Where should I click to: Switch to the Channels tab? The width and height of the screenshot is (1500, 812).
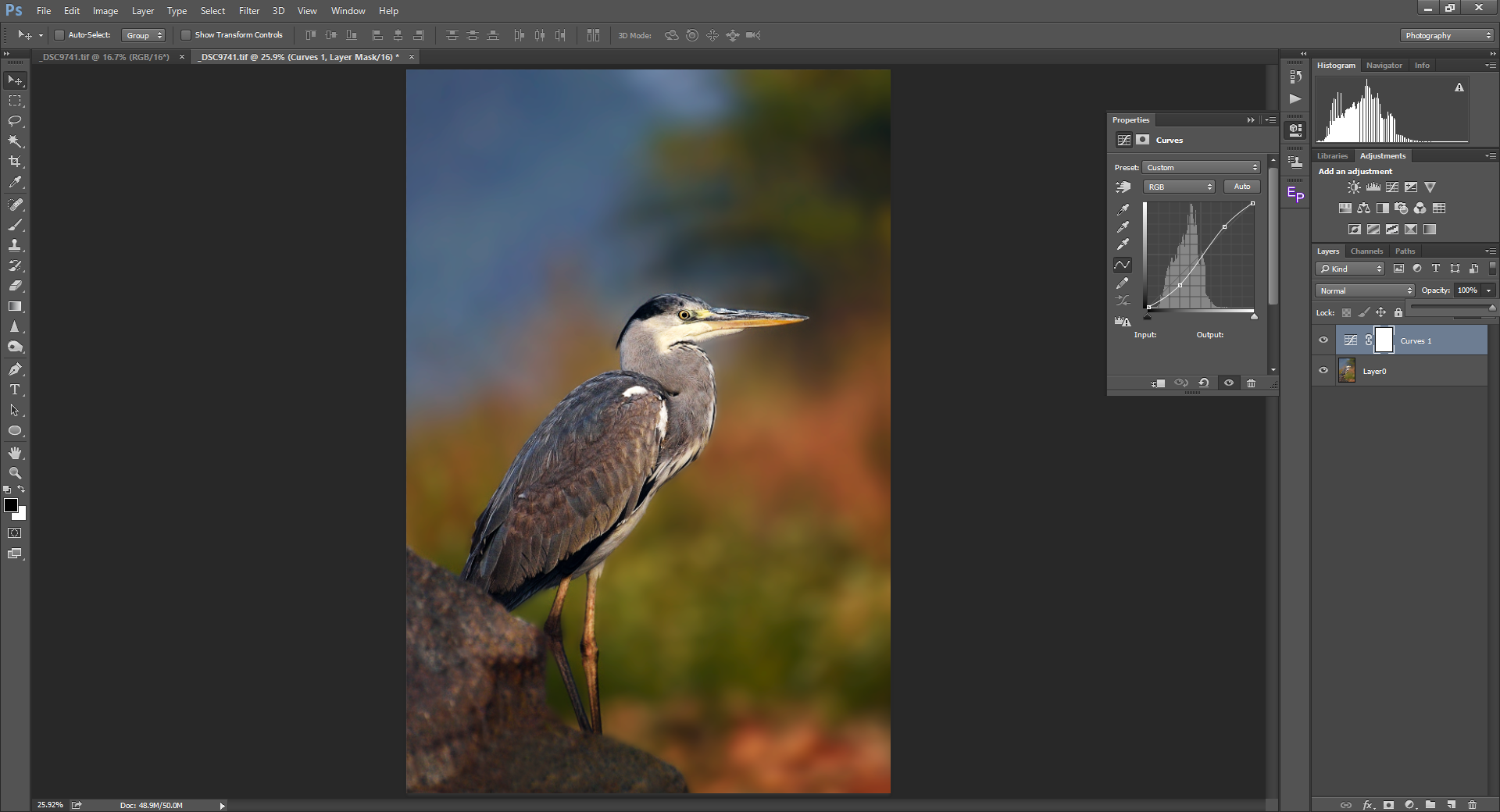tap(1366, 251)
